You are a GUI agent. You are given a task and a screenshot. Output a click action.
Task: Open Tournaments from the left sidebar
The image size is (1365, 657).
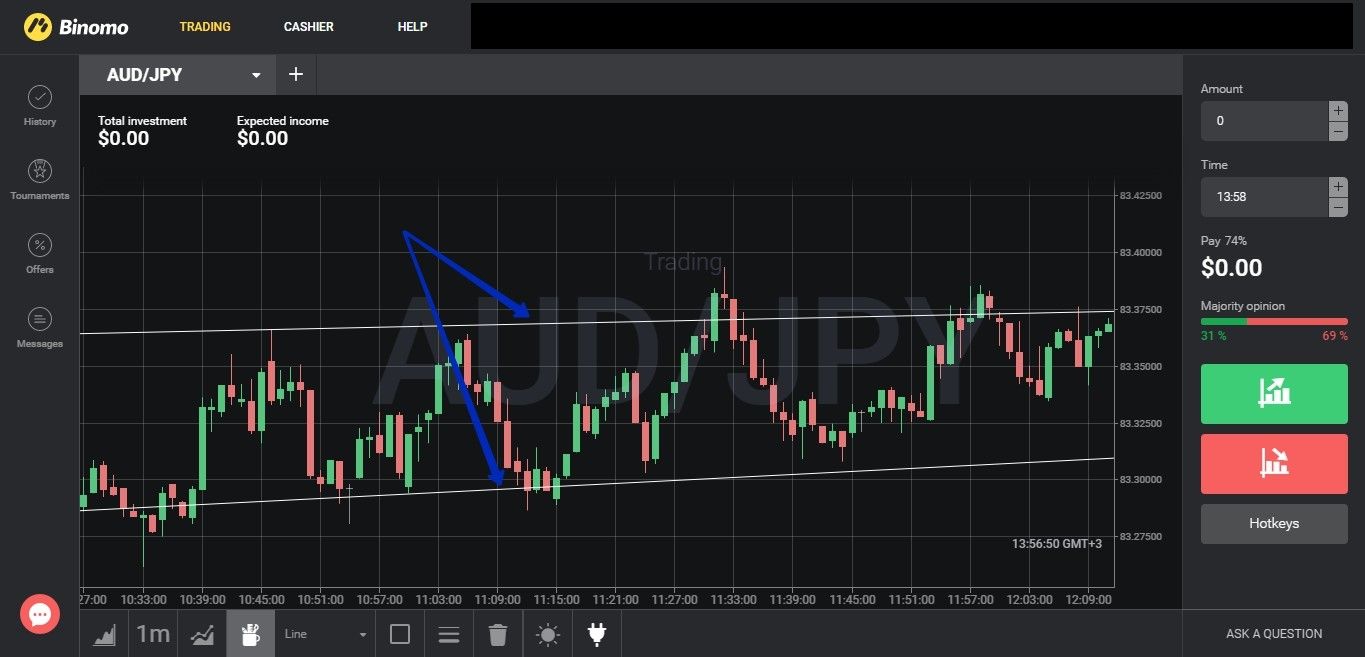click(40, 179)
